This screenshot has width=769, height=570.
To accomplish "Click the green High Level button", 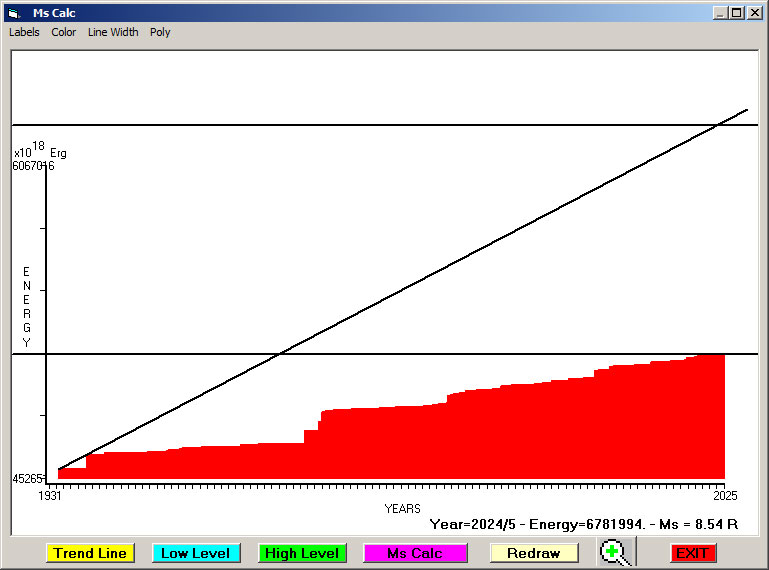I will (x=302, y=553).
